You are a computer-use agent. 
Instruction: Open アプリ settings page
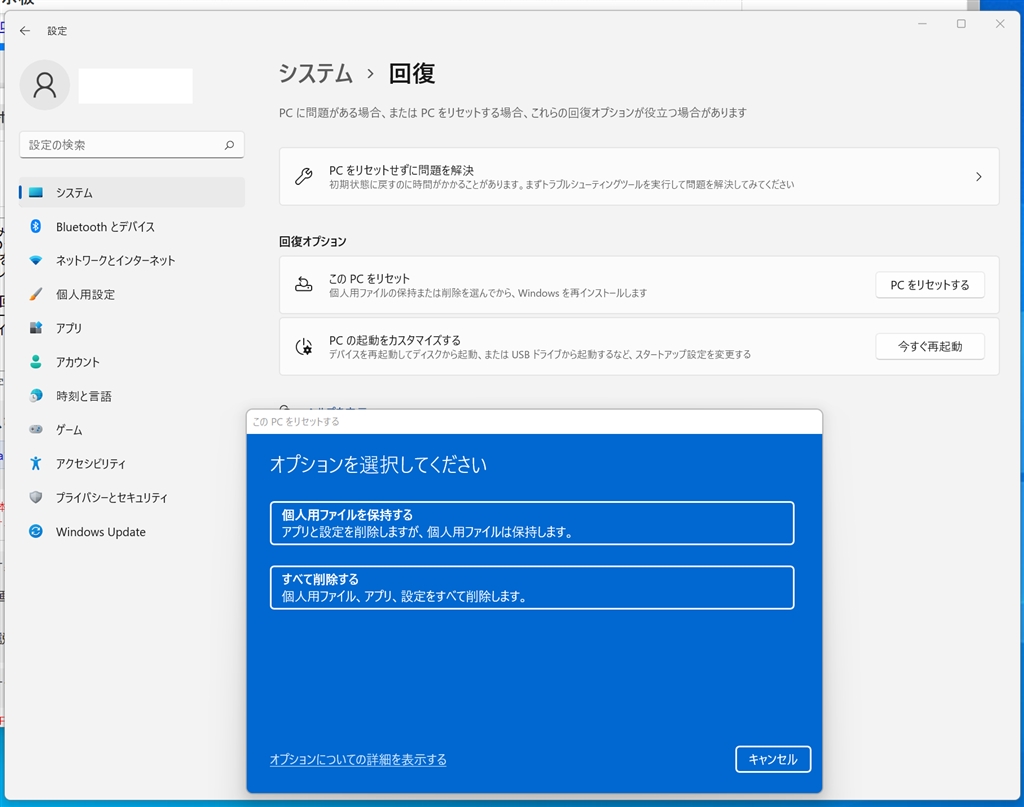[x=132, y=328]
